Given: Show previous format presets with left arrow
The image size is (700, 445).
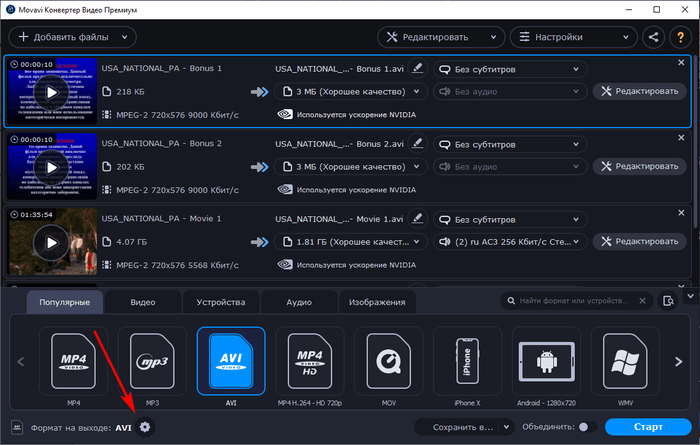Looking at the screenshot, I should coord(21,361).
